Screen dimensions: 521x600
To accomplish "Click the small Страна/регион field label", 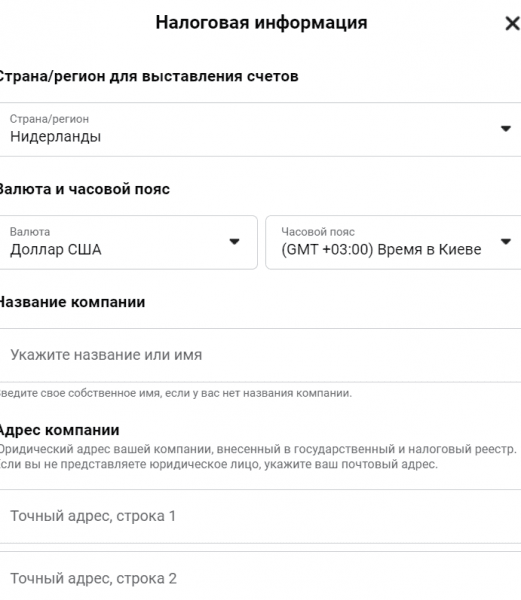I will click(49, 119).
